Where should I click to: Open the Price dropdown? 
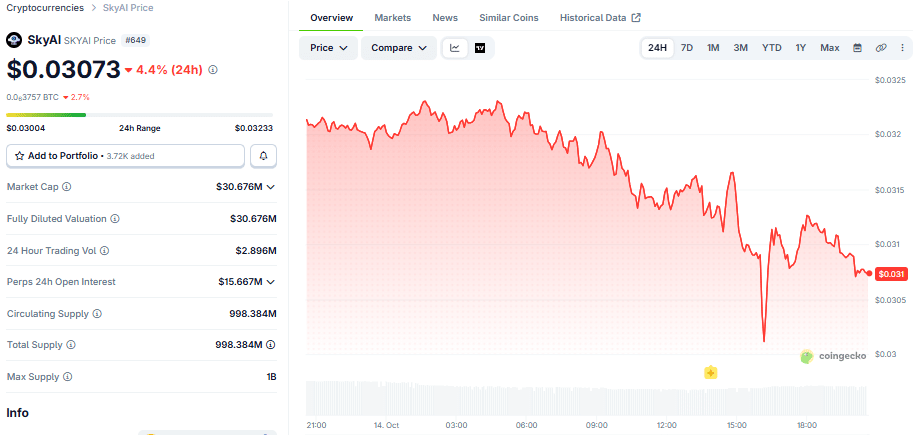328,48
